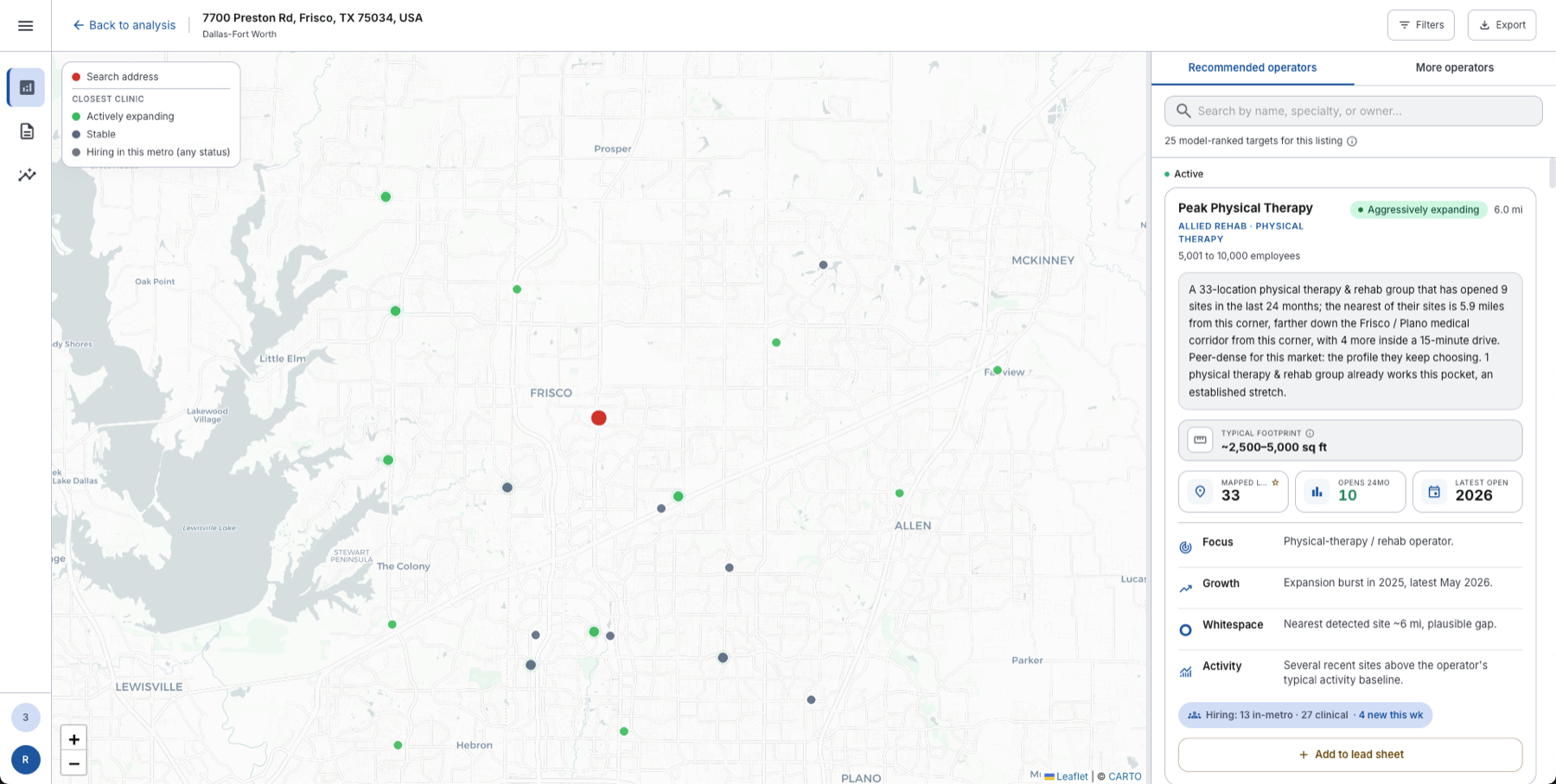This screenshot has height=784, width=1556.
Task: Click the Search address legend entry
Action: tap(115, 77)
